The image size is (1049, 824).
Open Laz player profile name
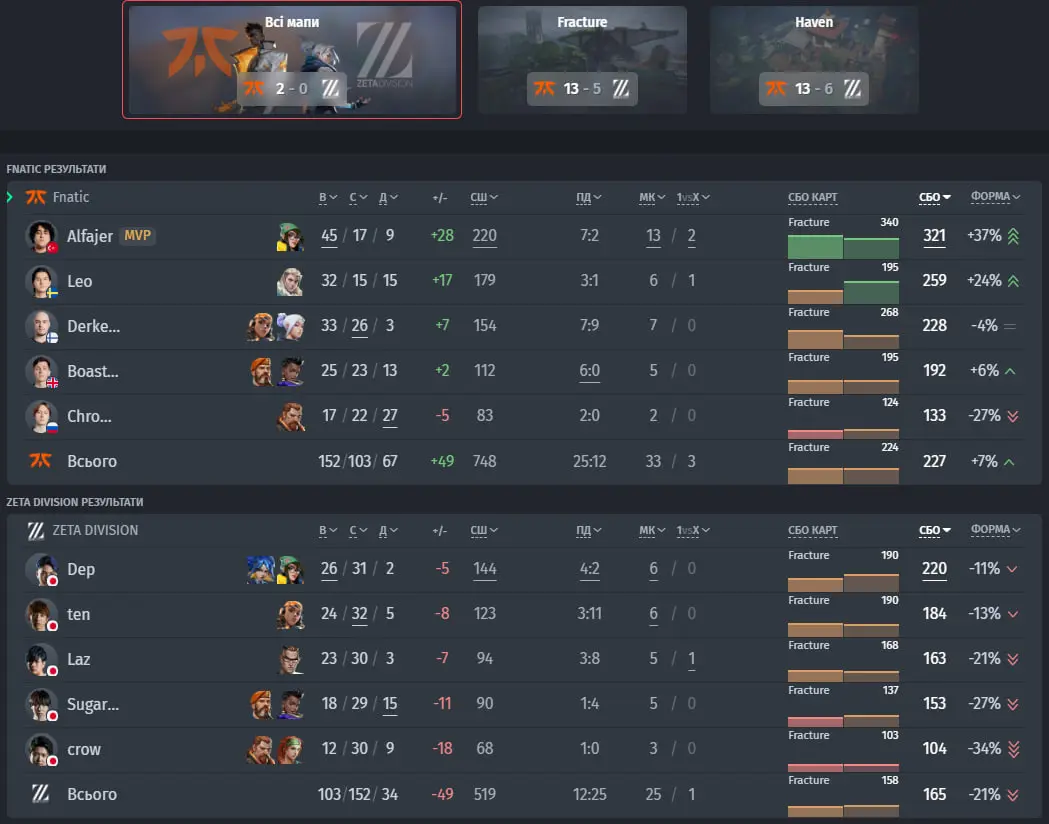78,659
